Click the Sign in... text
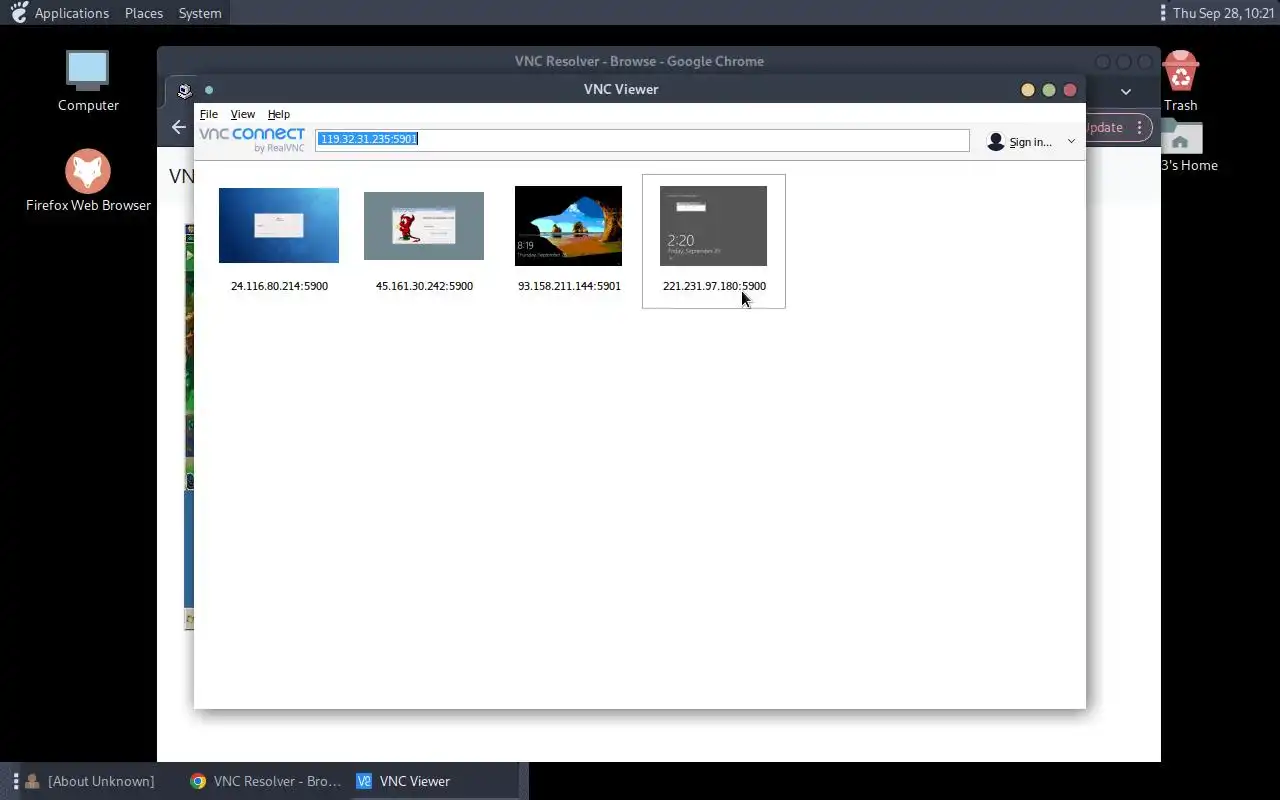This screenshot has width=1280, height=800. click(1030, 142)
